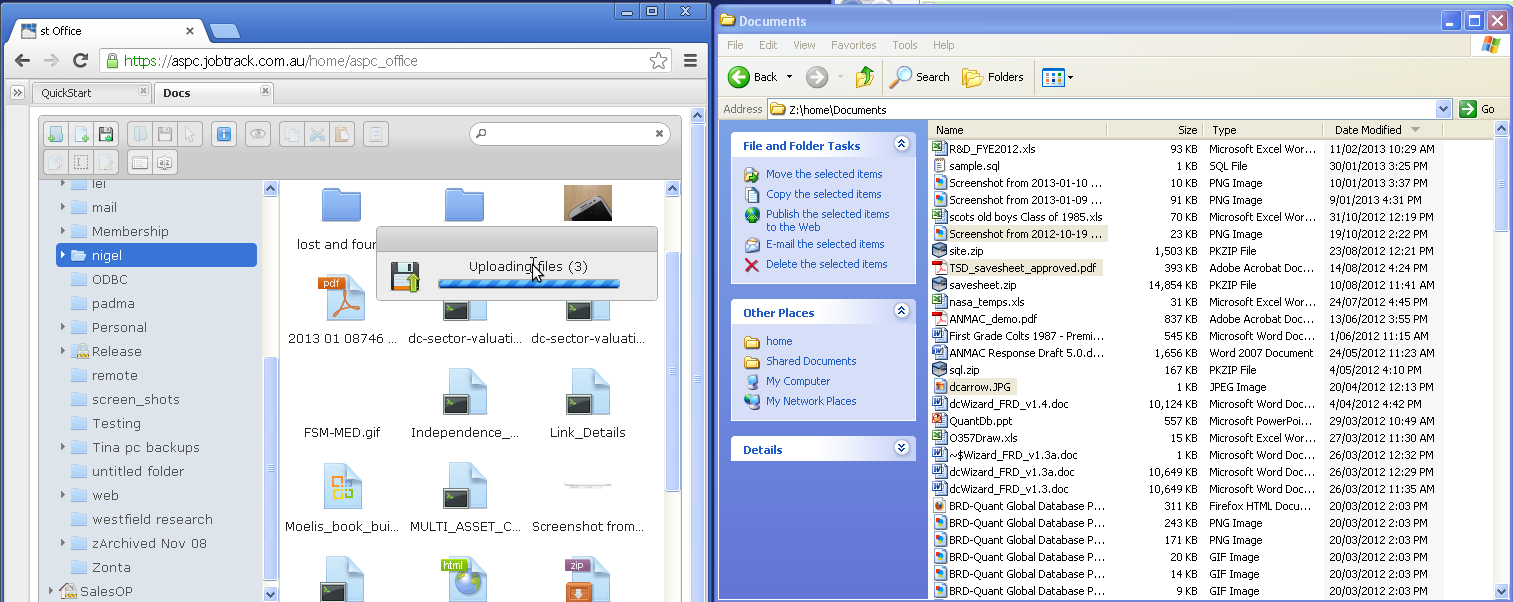Select the cut scissors icon
The height and width of the screenshot is (602, 1513).
pyautogui.click(x=316, y=134)
